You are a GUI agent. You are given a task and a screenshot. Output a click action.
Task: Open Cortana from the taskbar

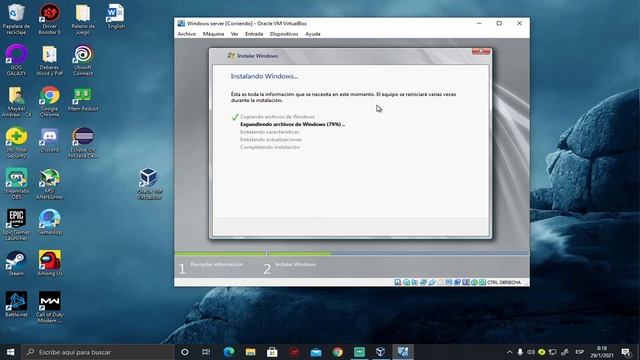184,352
